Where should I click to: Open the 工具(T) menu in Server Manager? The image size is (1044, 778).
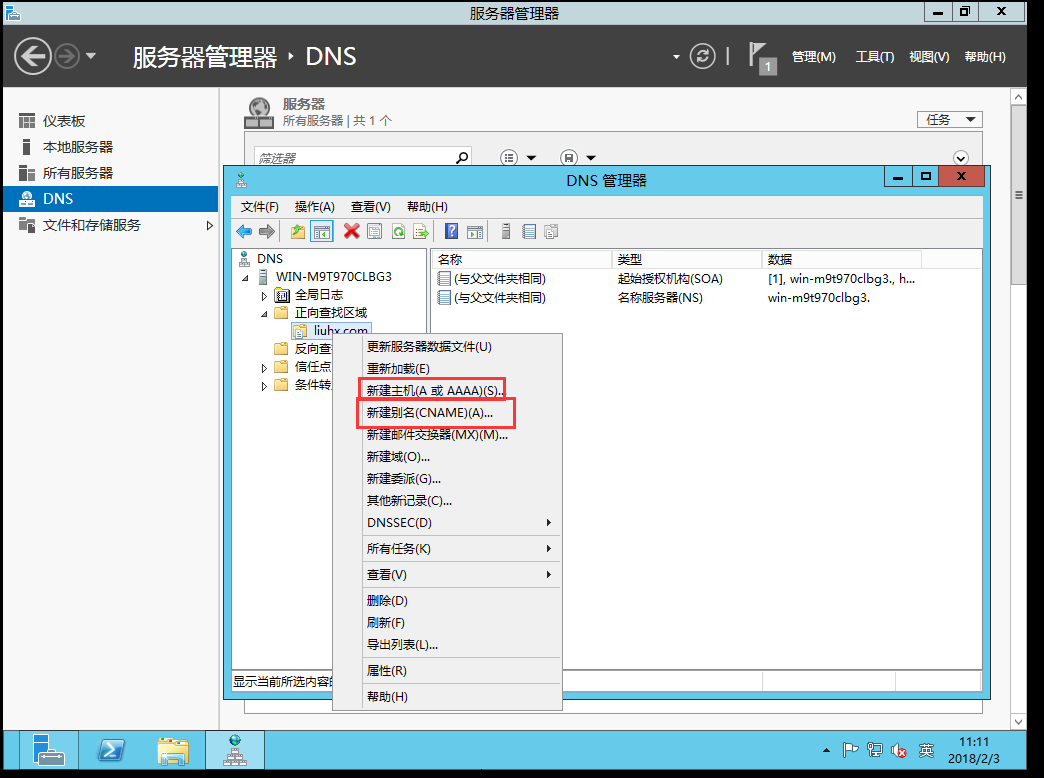pyautogui.click(x=874, y=57)
